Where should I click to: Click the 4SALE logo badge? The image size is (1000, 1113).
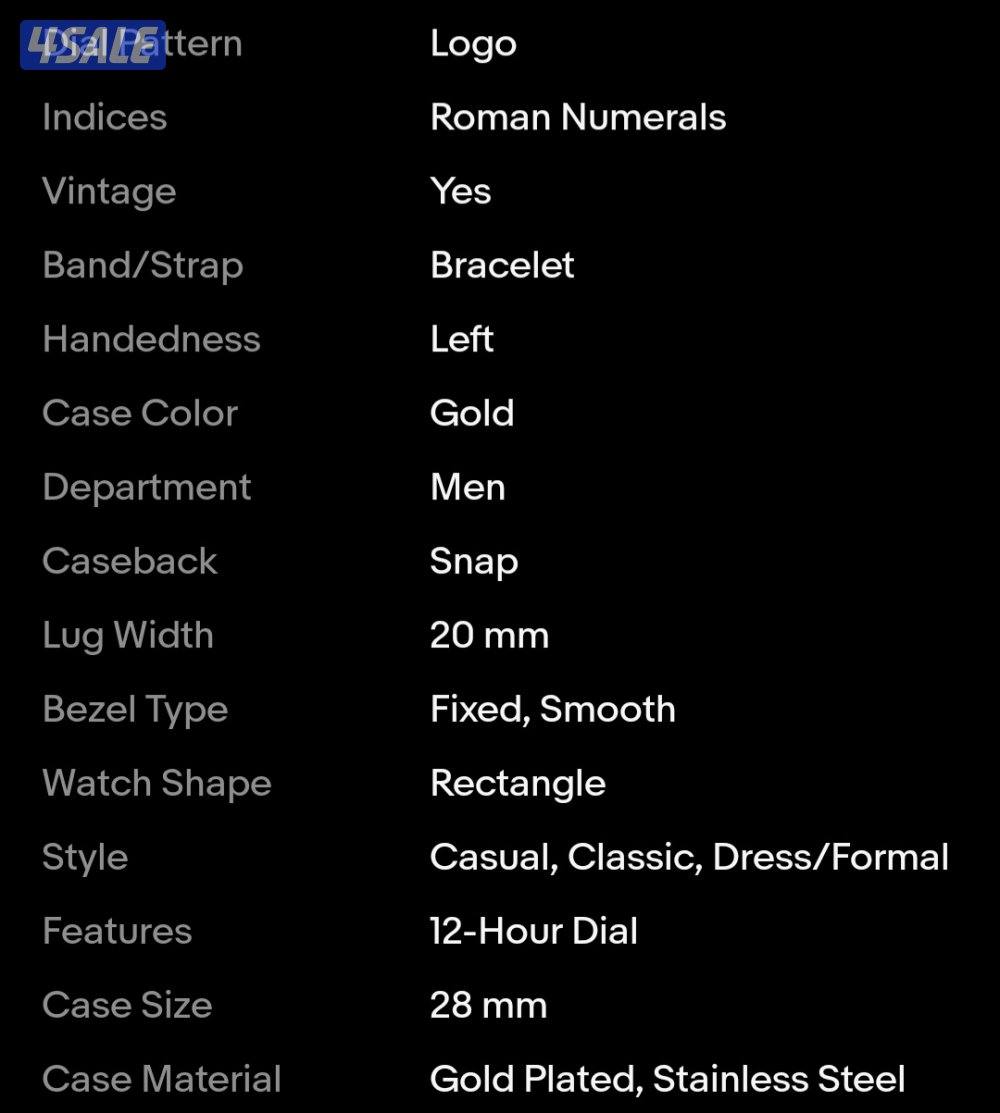93,45
